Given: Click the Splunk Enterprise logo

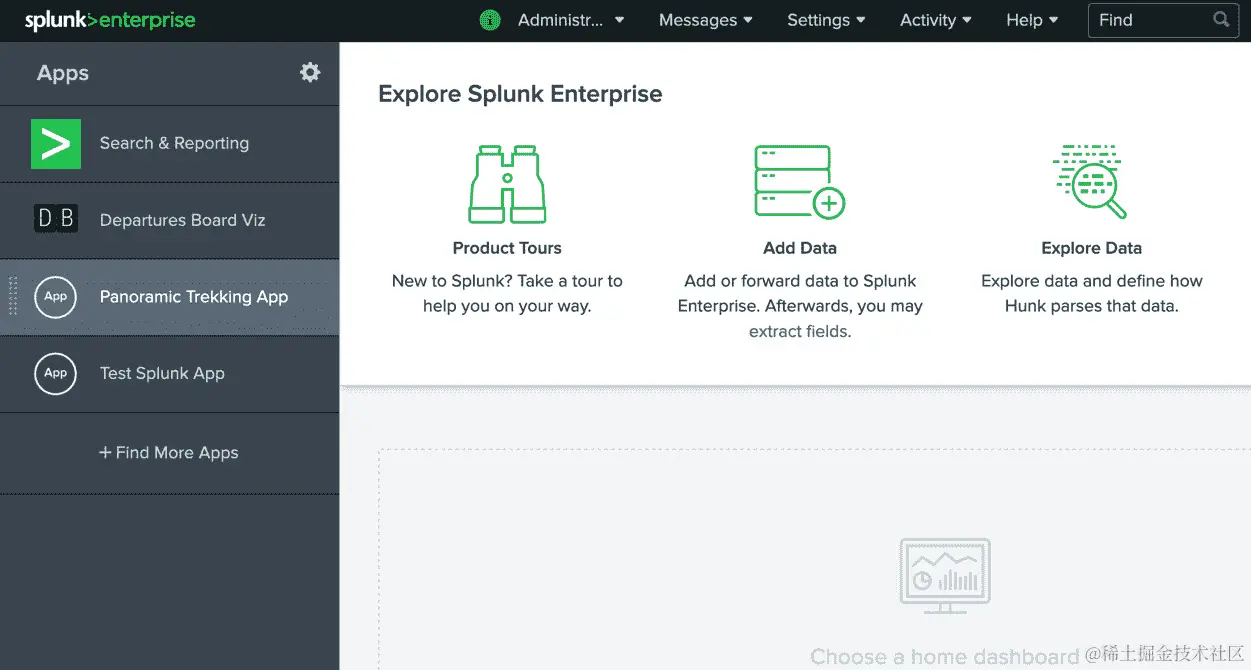Looking at the screenshot, I should [x=110, y=20].
